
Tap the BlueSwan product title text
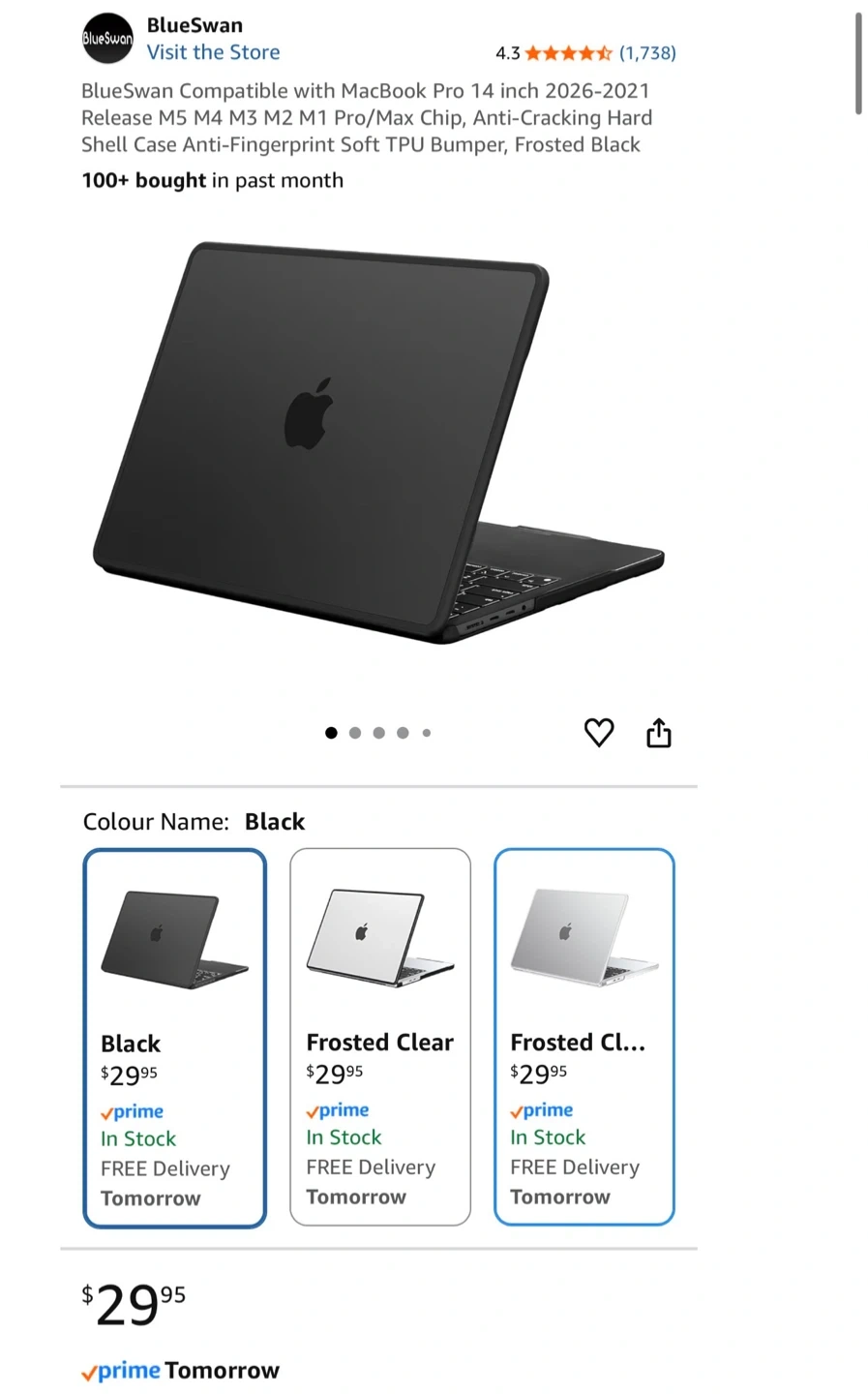[367, 118]
